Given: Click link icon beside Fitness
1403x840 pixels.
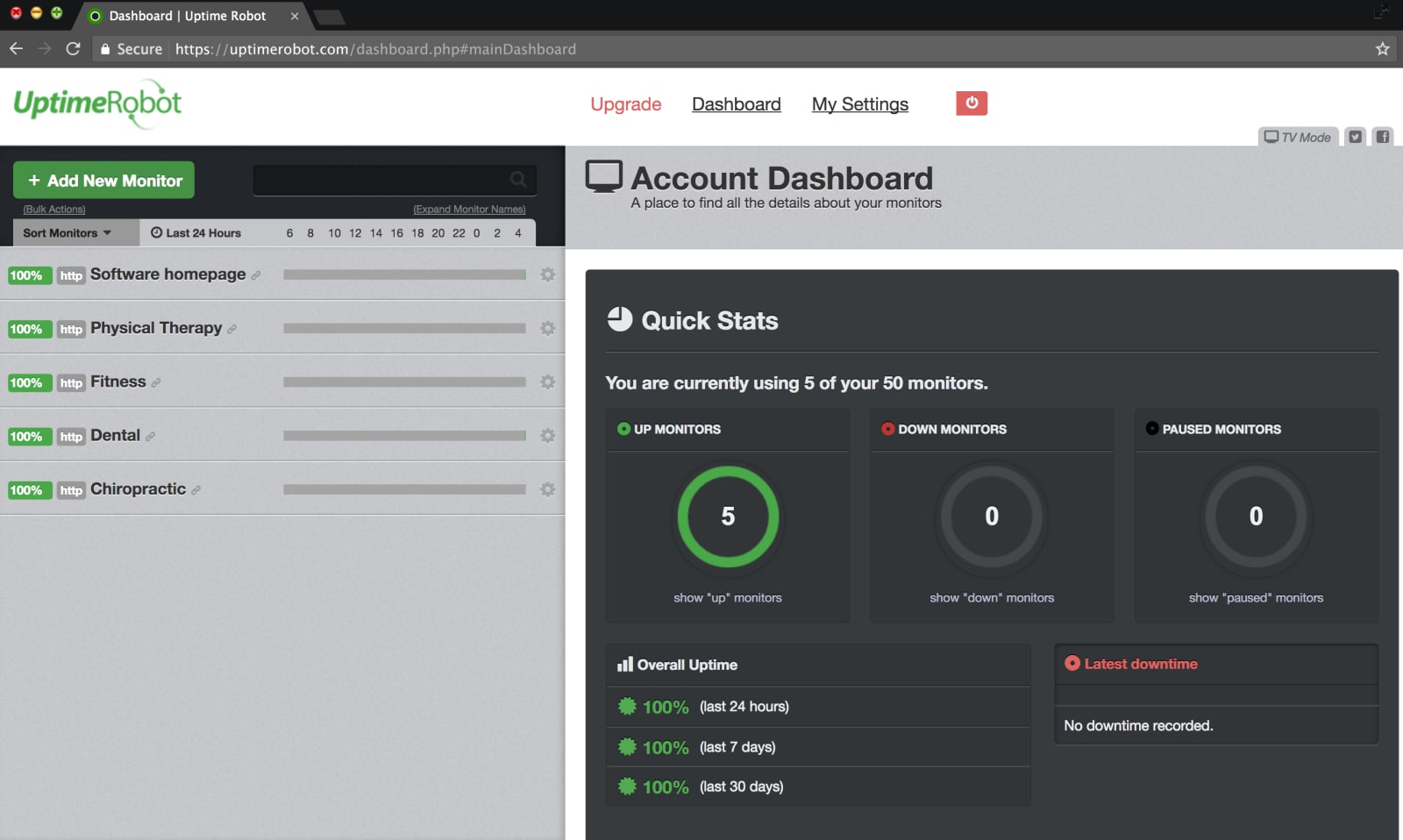Looking at the screenshot, I should pyautogui.click(x=156, y=383).
